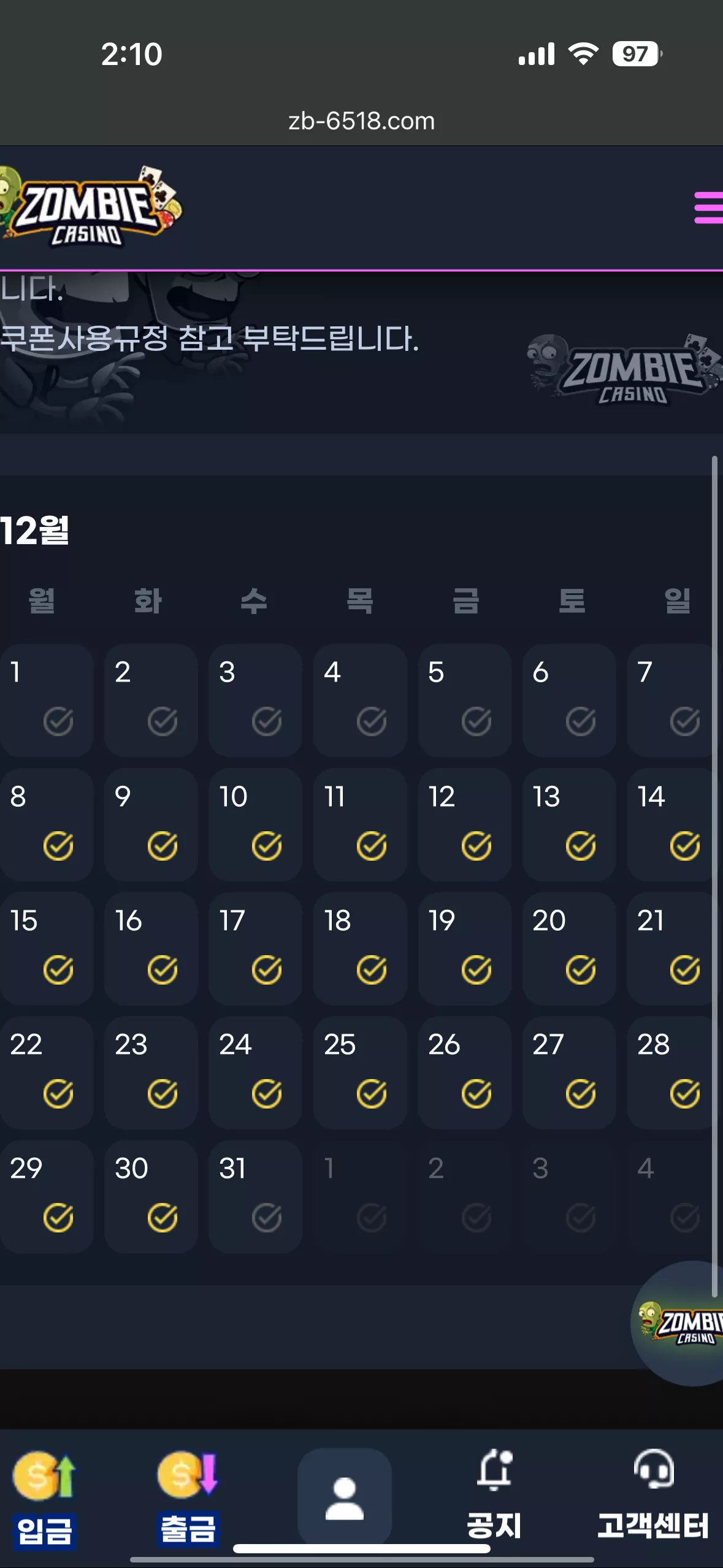723x1568 pixels.
Task: Select faded next-month day 4 cell
Action: click(673, 1196)
